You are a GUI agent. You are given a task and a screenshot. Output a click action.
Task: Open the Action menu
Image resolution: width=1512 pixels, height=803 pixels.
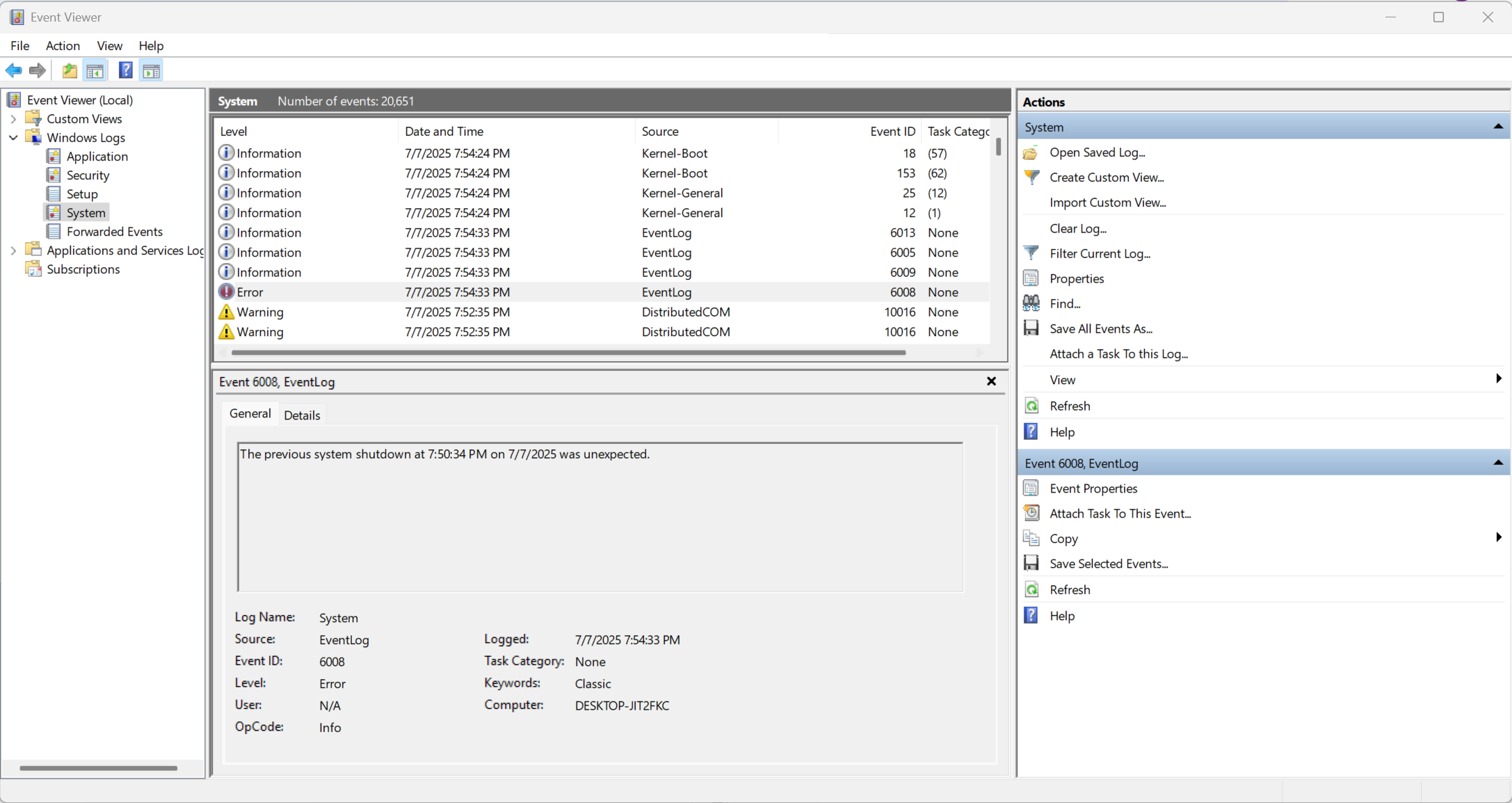63,46
